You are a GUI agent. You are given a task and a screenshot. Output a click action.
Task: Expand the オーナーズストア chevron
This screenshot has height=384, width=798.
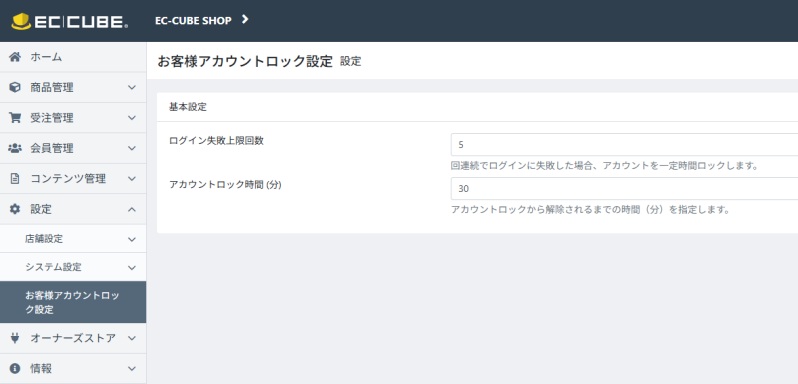pyautogui.click(x=132, y=338)
